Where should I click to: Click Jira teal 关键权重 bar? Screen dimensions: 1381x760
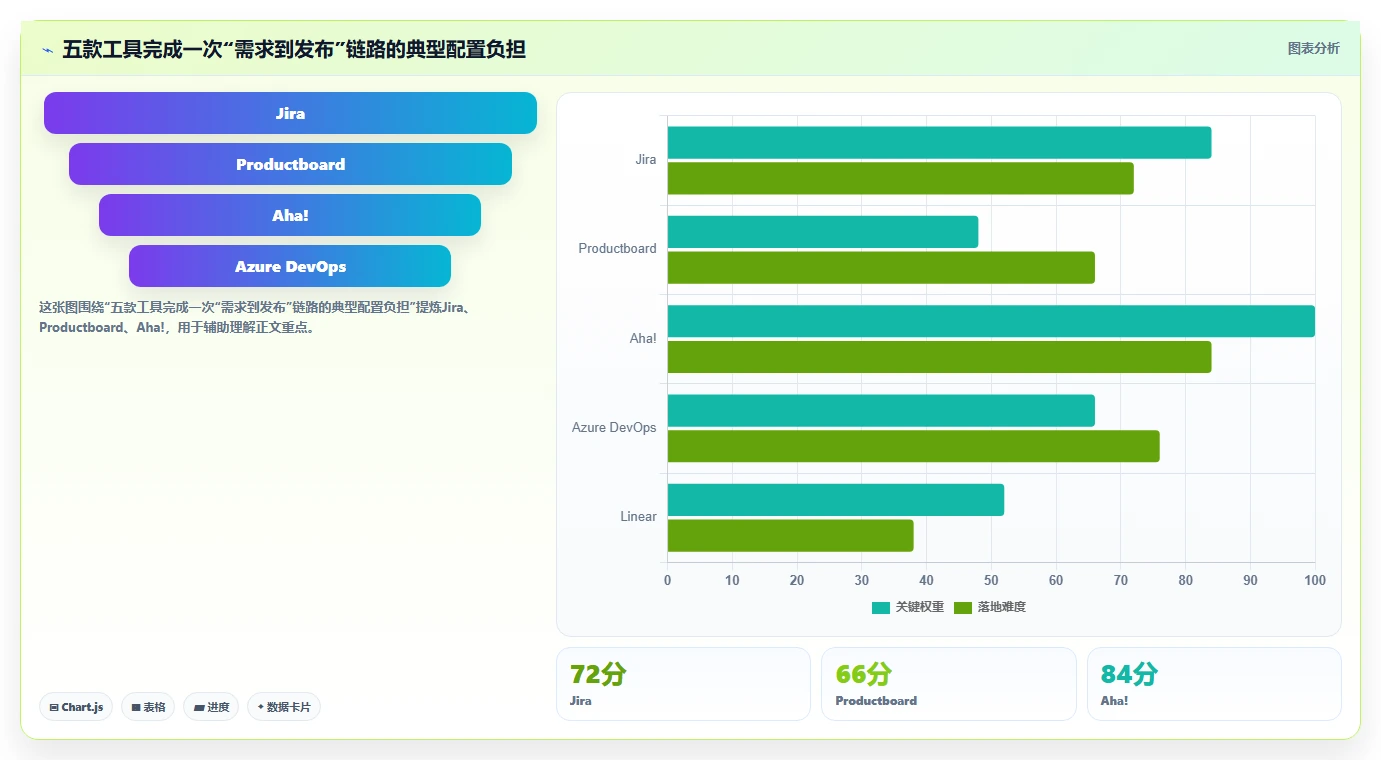(x=939, y=143)
